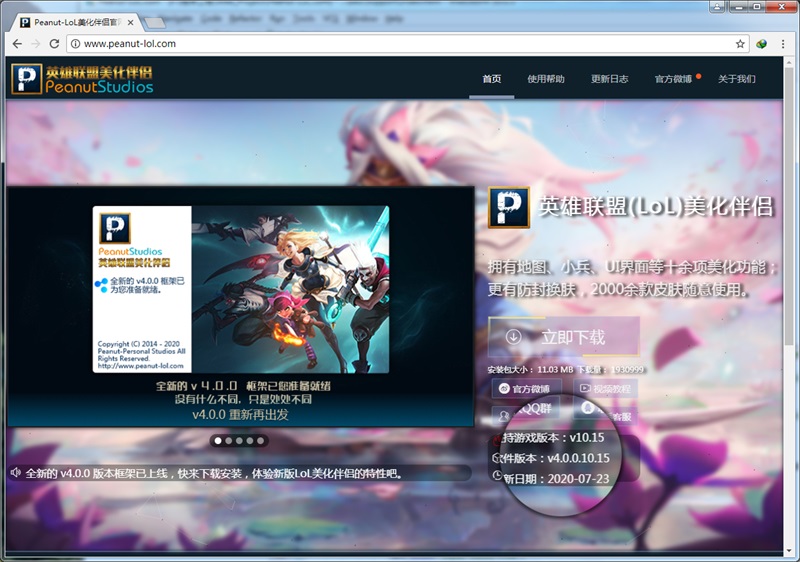The width and height of the screenshot is (800, 562).
Task: Click the speaker icon beside the announcement
Action: coord(16,473)
